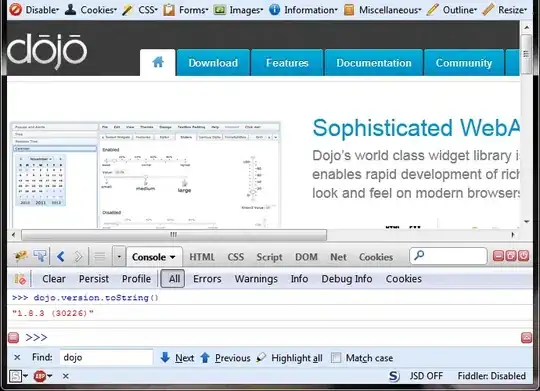The image size is (540, 391).
Task: Activate the Firebug element inspector icon
Action: coord(40,256)
